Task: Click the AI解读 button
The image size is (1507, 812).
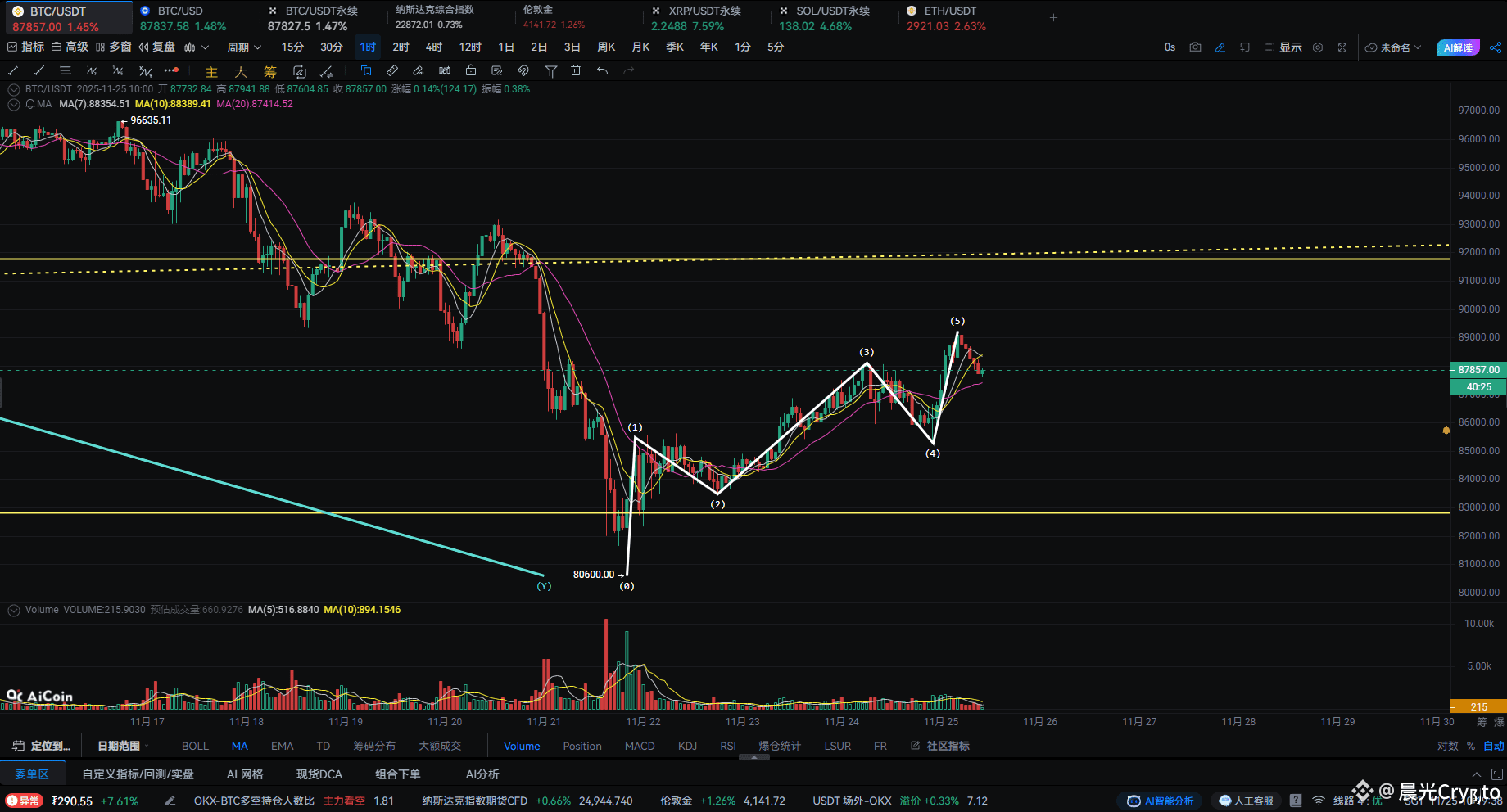Action: point(1458,47)
